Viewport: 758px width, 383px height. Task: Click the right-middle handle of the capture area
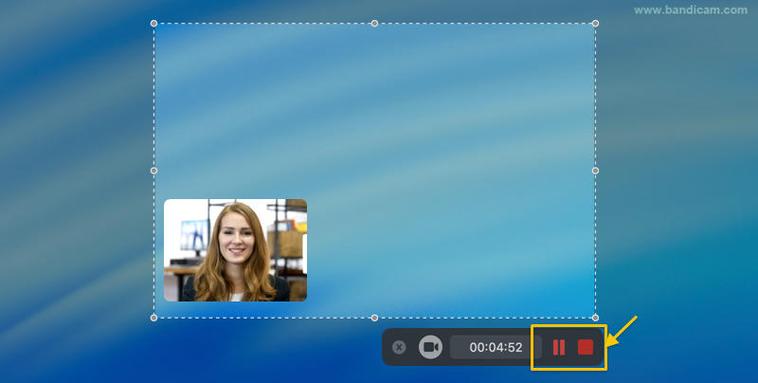(595, 170)
